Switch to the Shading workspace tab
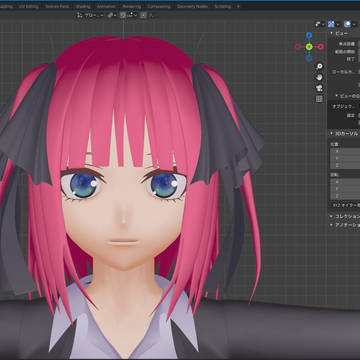The height and width of the screenshot is (360, 360). (x=83, y=6)
